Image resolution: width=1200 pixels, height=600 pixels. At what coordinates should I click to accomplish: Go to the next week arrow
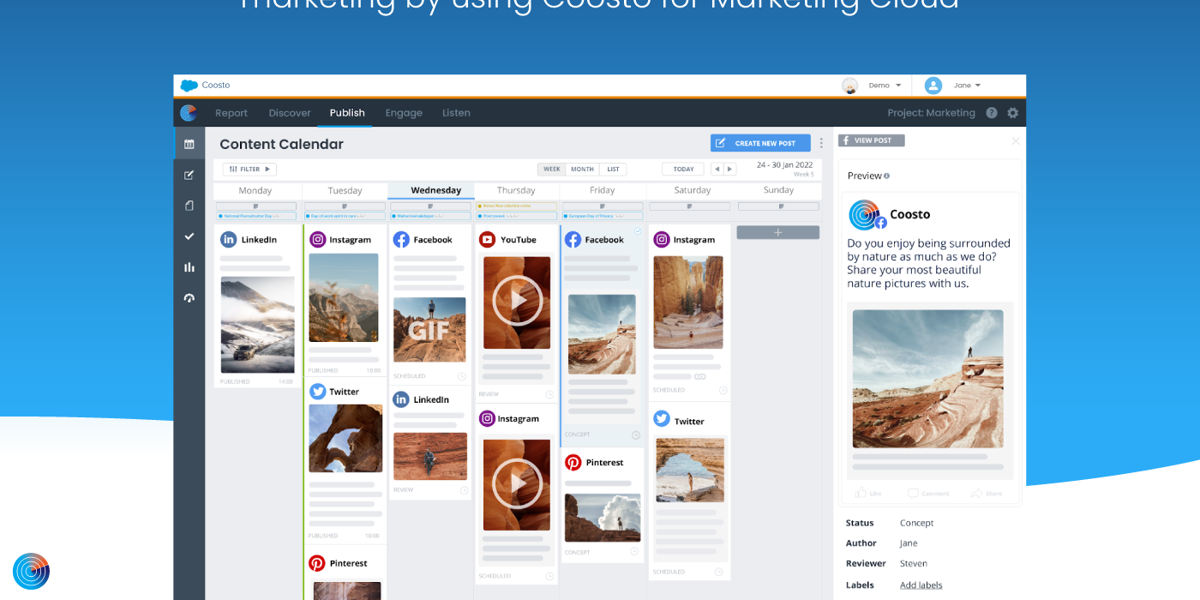(730, 169)
